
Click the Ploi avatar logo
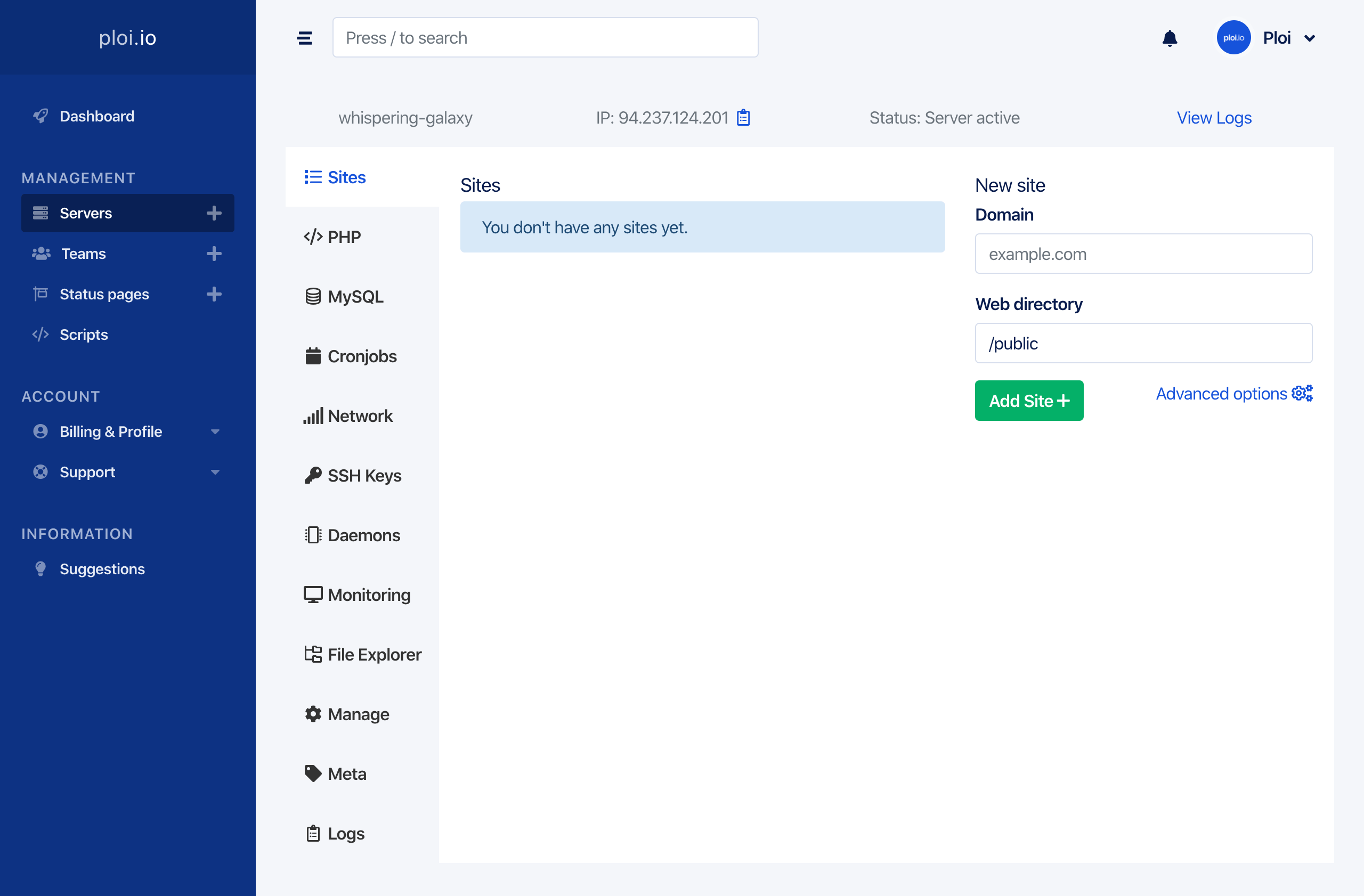point(1233,38)
